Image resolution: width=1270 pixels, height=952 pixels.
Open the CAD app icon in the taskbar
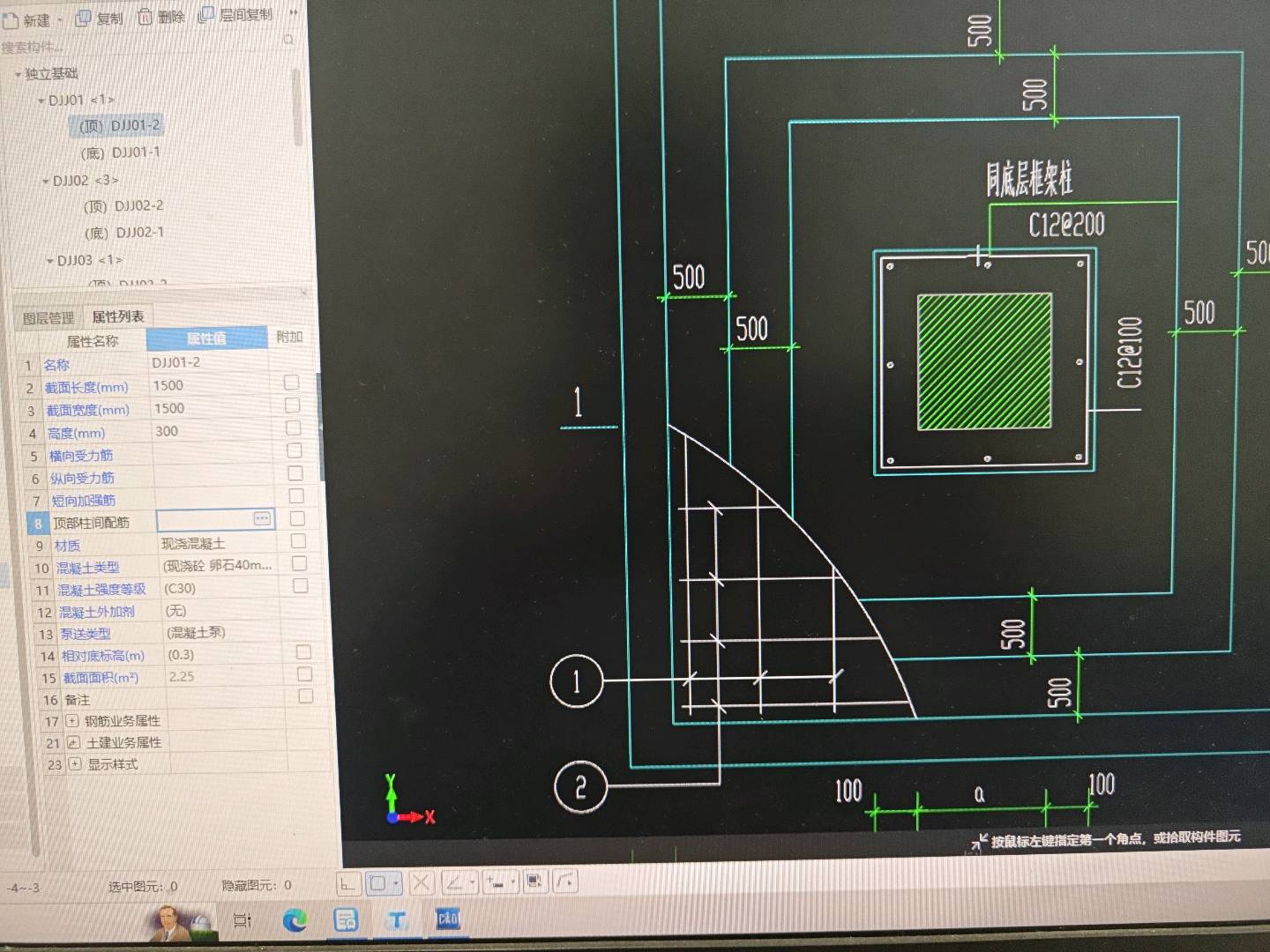coord(447,919)
